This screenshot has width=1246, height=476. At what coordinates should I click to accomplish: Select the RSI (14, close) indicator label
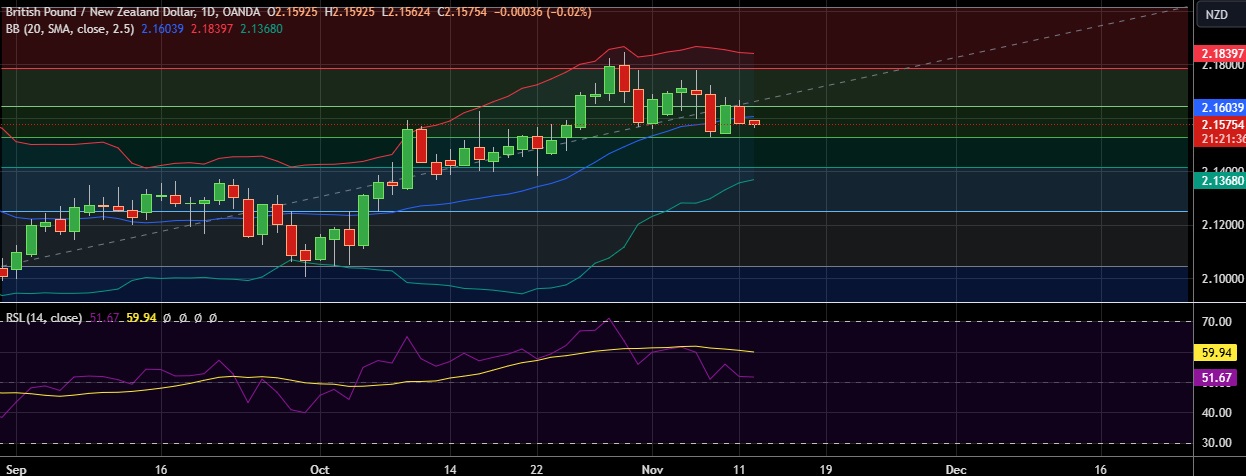tap(45, 318)
